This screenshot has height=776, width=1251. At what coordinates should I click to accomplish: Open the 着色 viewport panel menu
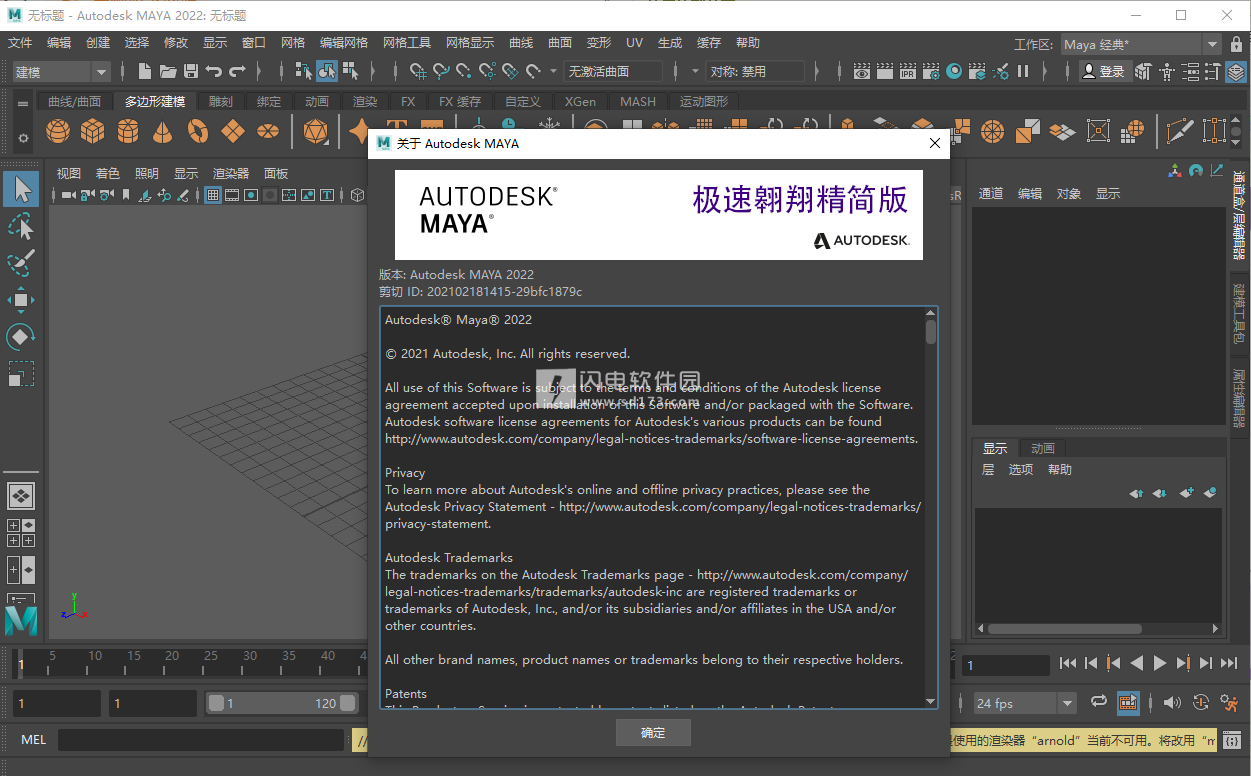pyautogui.click(x=107, y=173)
